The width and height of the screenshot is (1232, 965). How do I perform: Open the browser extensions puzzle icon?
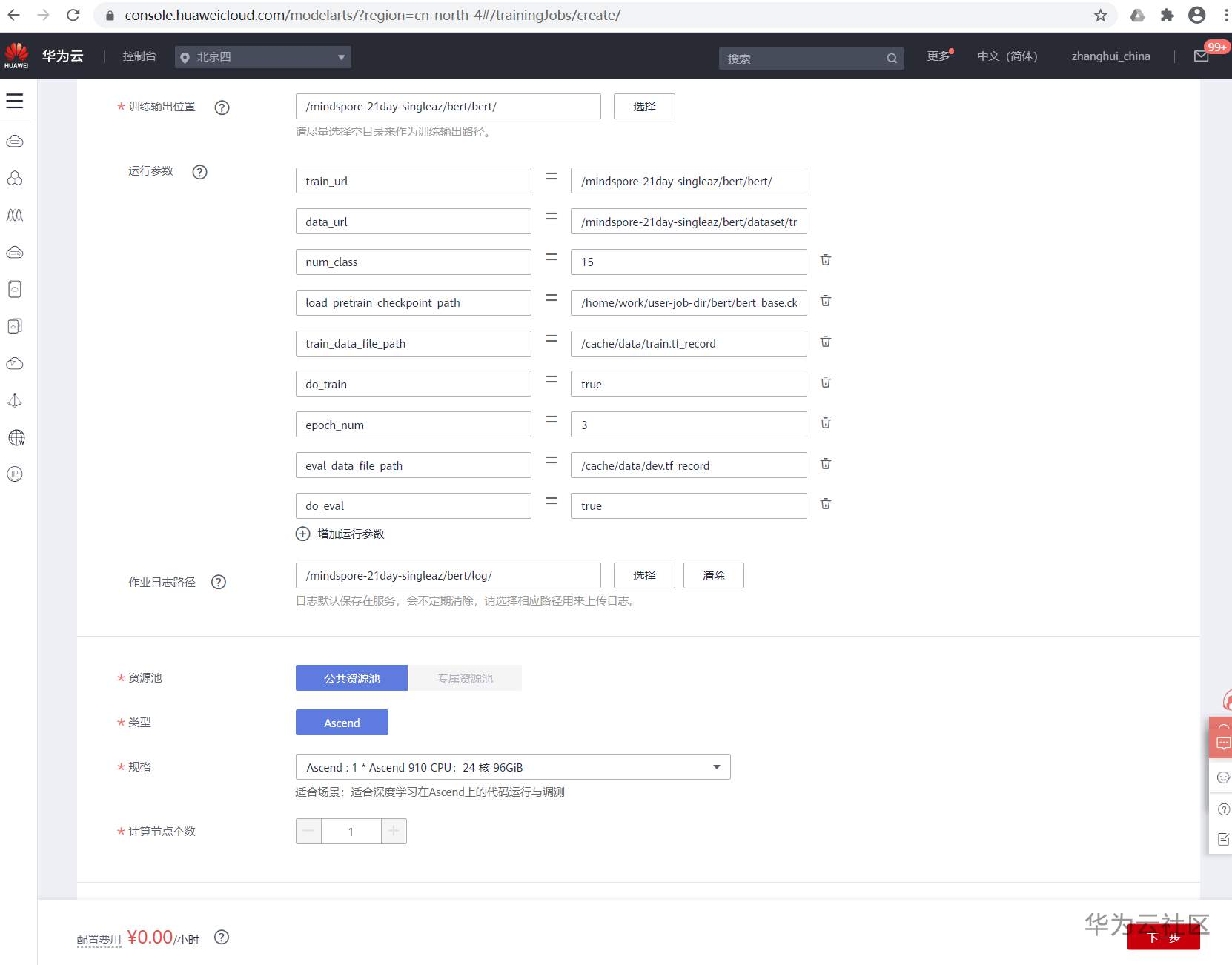pyautogui.click(x=1167, y=15)
